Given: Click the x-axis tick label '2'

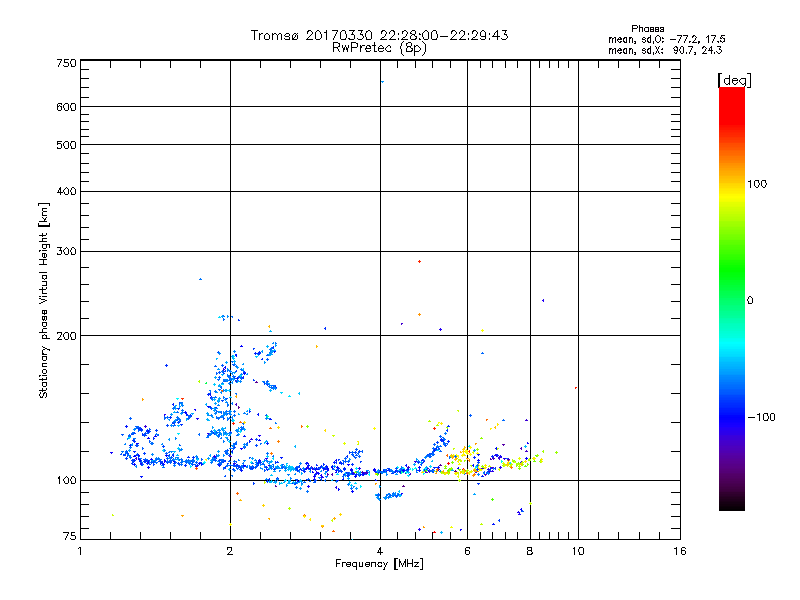Looking at the screenshot, I should point(230,551).
